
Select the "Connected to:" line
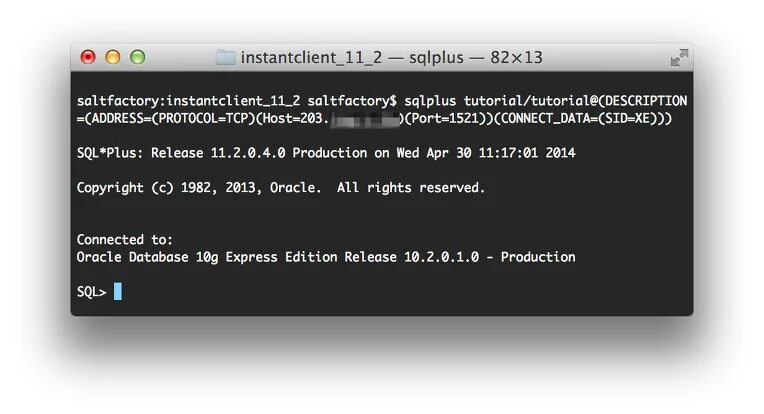125,240
